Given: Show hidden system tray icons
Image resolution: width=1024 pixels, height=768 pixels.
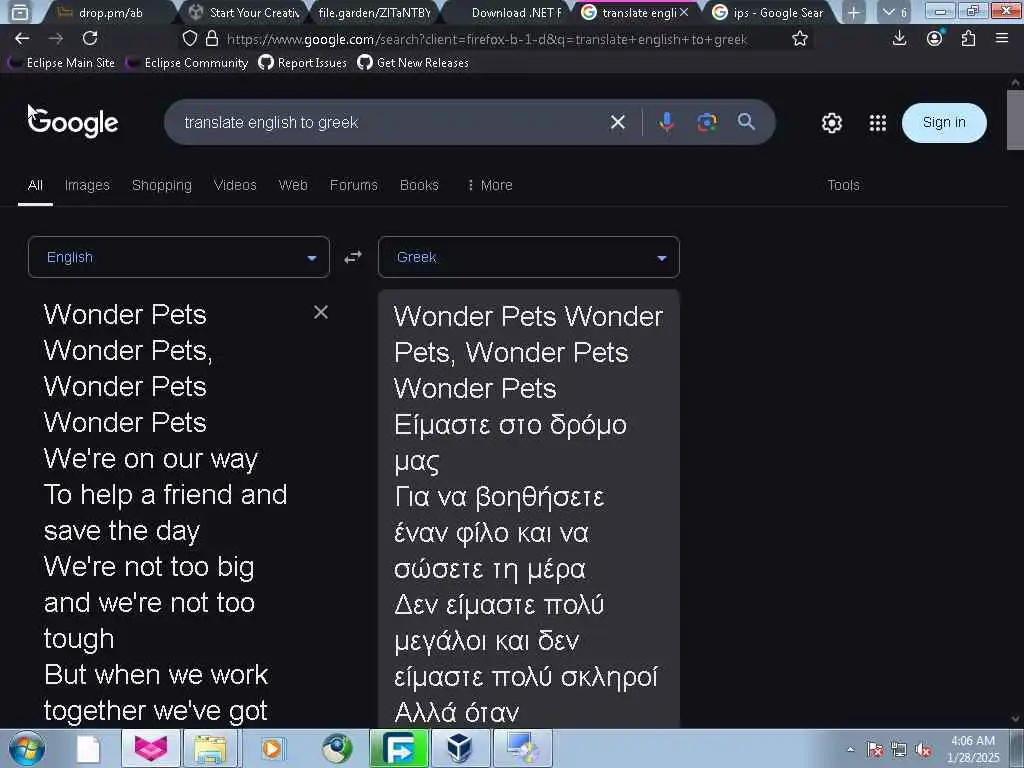Looking at the screenshot, I should 850,750.
